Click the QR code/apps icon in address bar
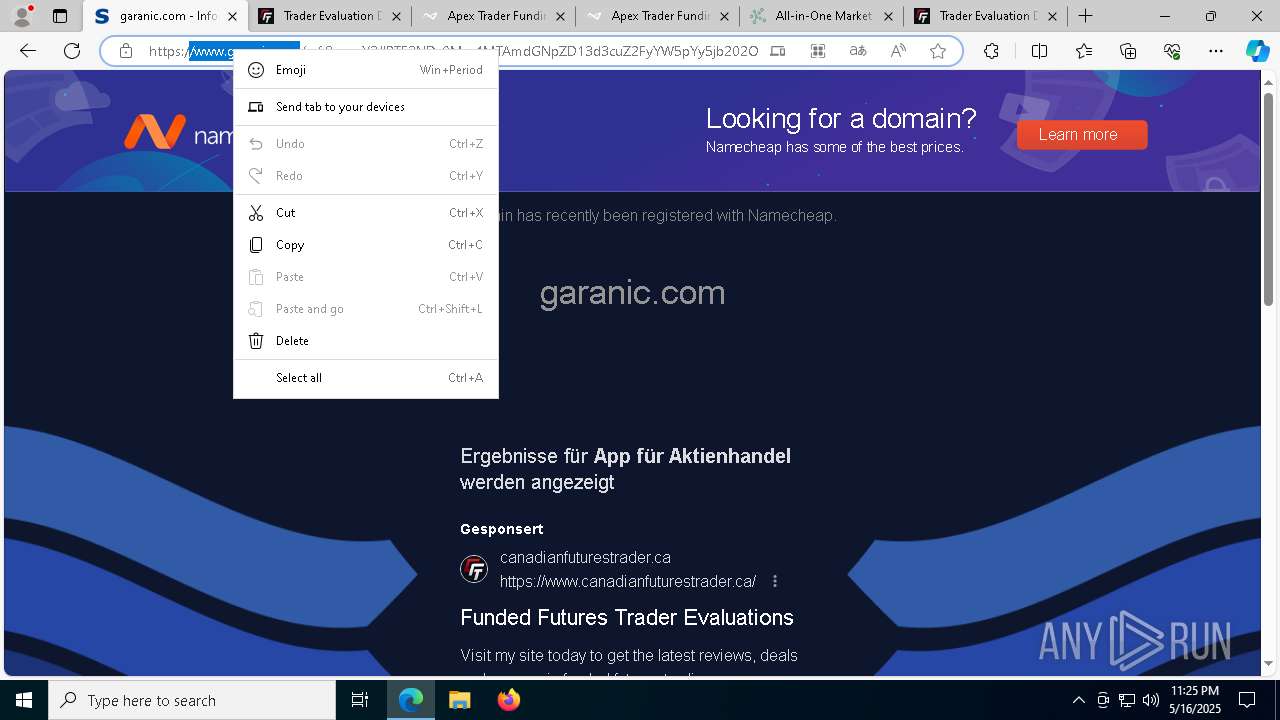Screen dimensions: 1280x720 pyautogui.click(x=818, y=51)
